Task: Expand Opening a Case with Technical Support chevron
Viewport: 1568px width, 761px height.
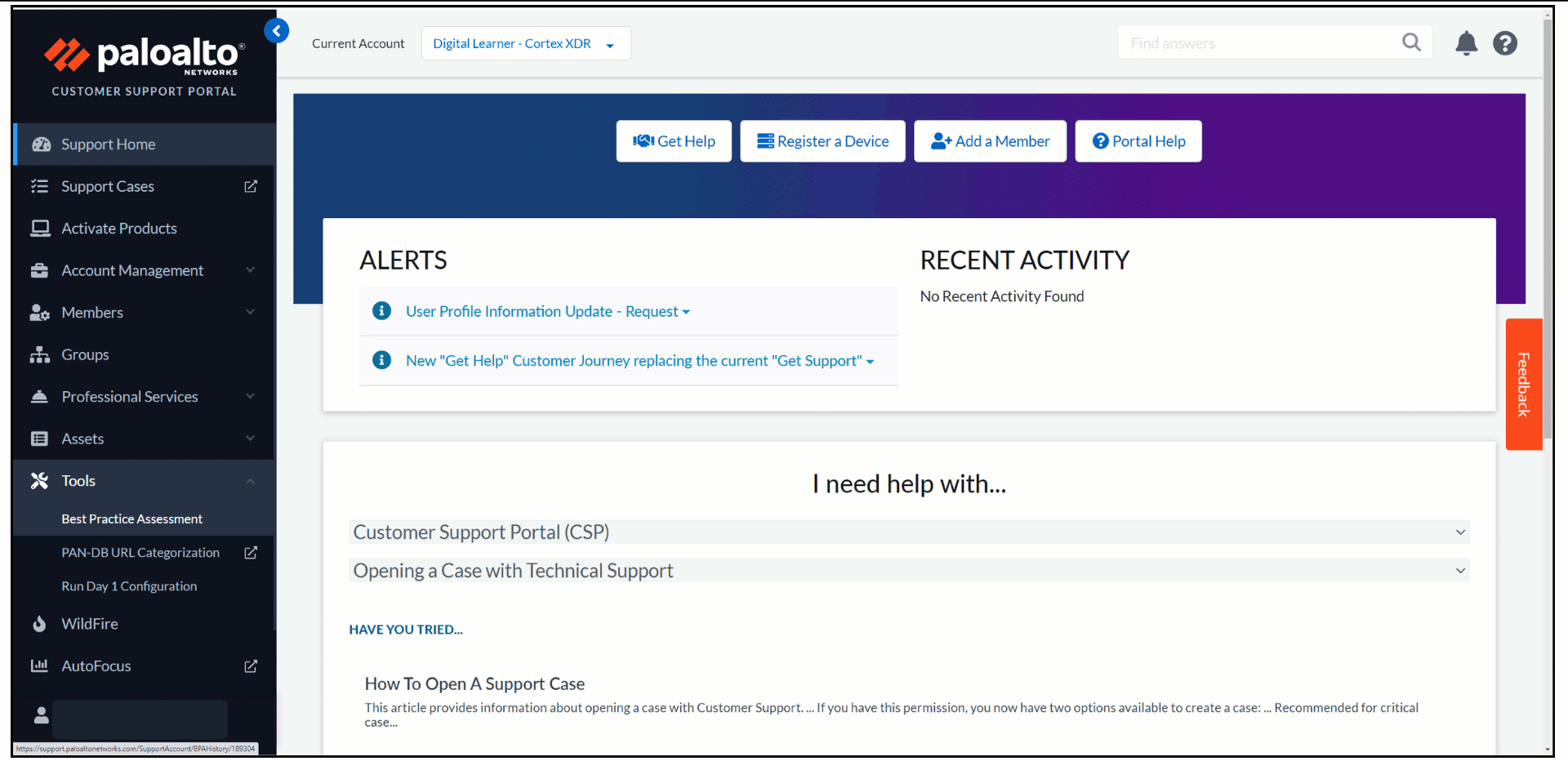Action: coord(1460,571)
